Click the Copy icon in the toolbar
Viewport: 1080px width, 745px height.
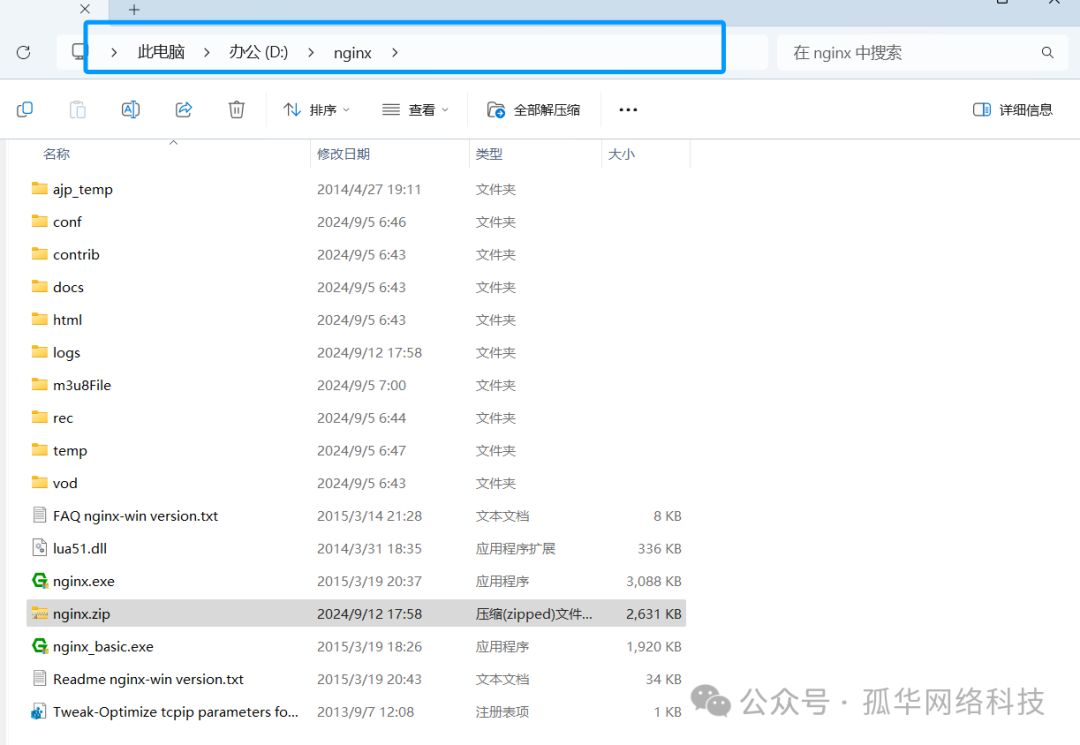pyautogui.click(x=24, y=109)
